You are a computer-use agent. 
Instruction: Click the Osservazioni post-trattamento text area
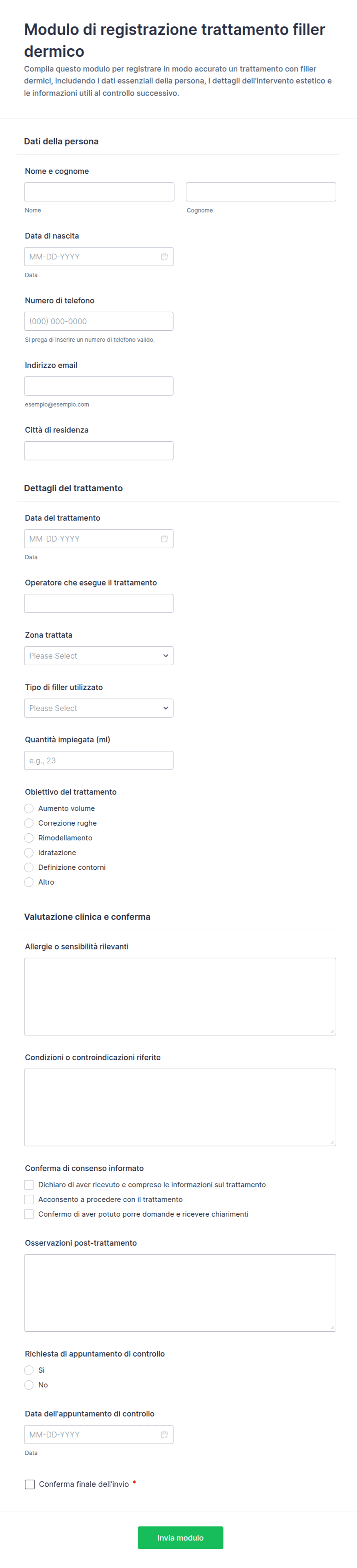(180, 1293)
